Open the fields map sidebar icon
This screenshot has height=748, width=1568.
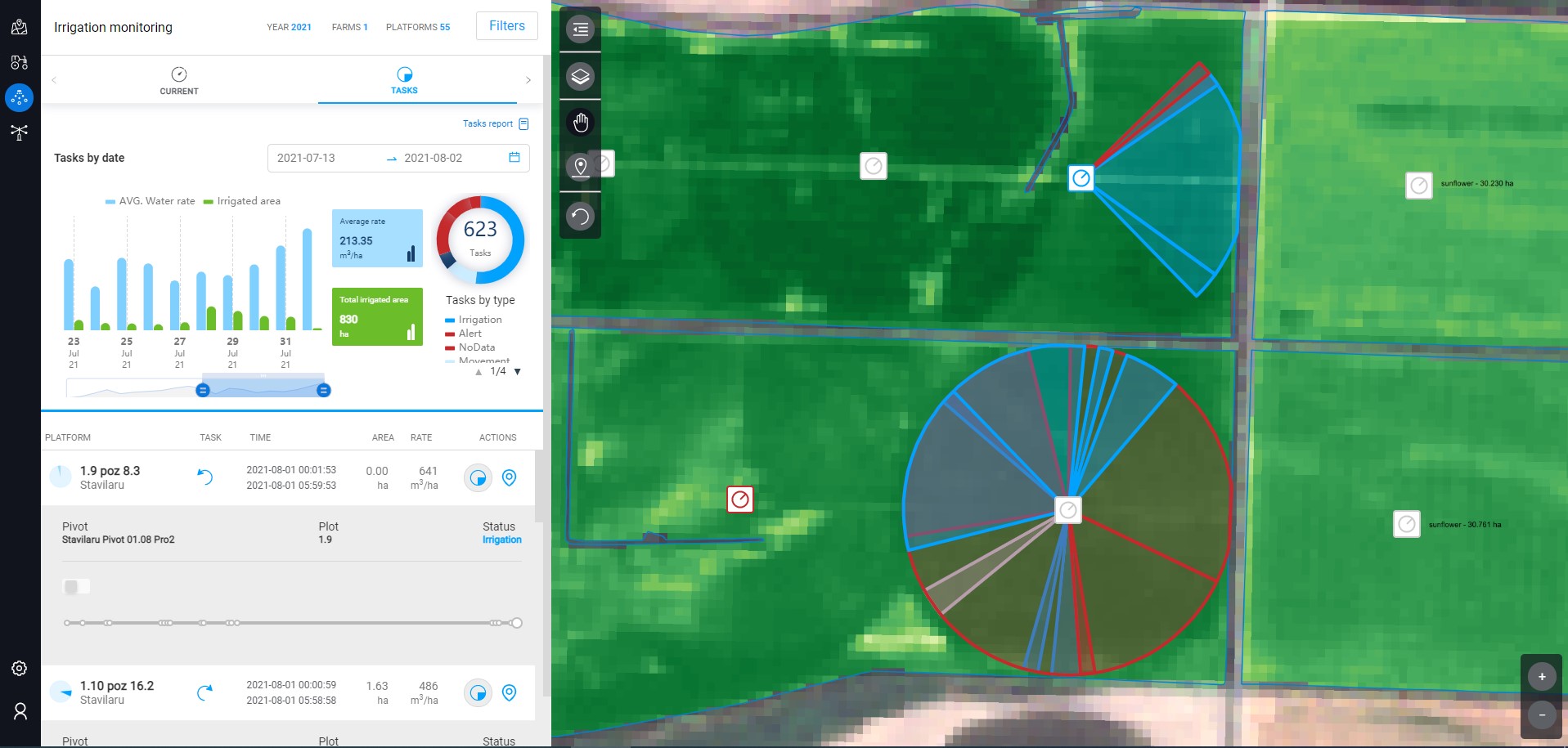point(20,27)
